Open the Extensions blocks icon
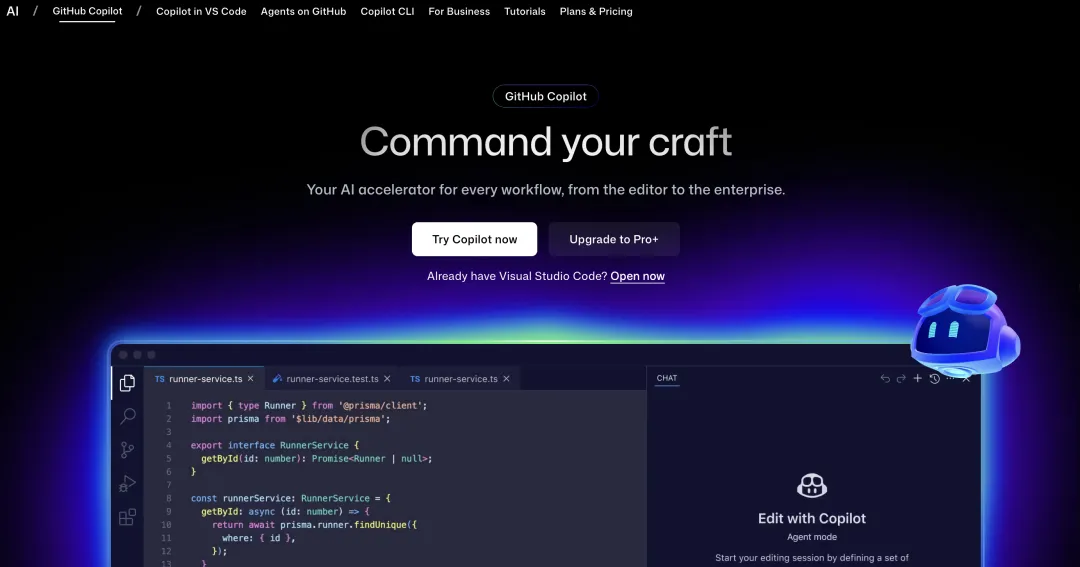Screen dimensions: 1080x567 (x=127, y=517)
